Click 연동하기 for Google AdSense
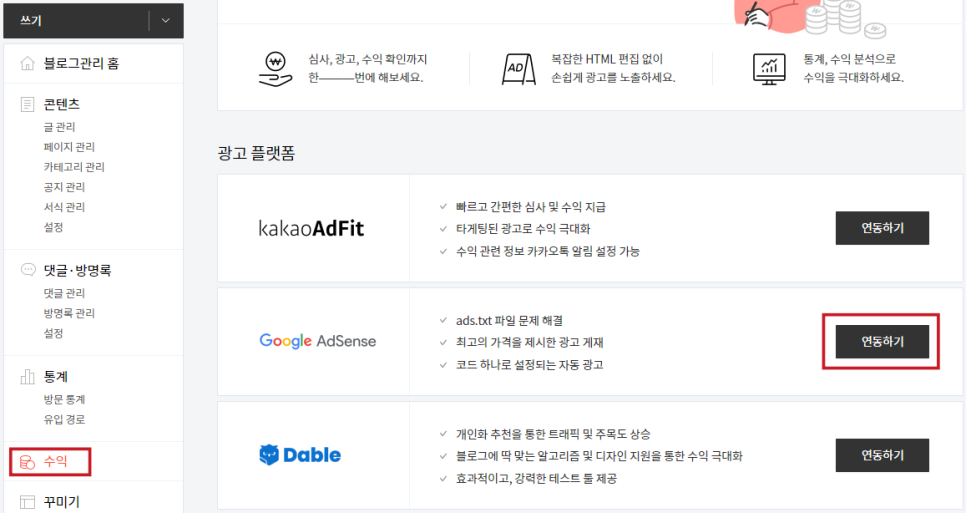The image size is (966, 513). (882, 341)
